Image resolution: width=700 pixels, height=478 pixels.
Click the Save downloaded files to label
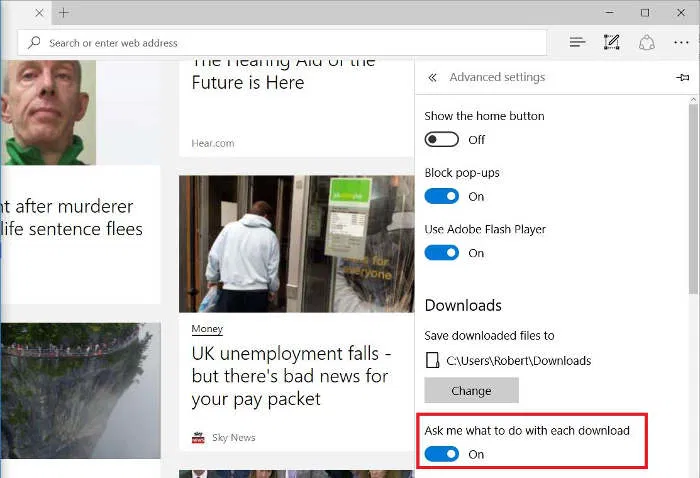489,335
